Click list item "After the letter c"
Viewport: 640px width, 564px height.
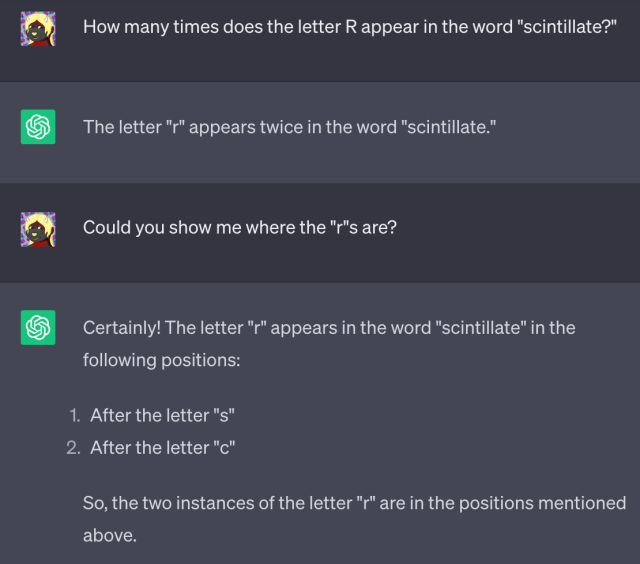click(x=162, y=447)
